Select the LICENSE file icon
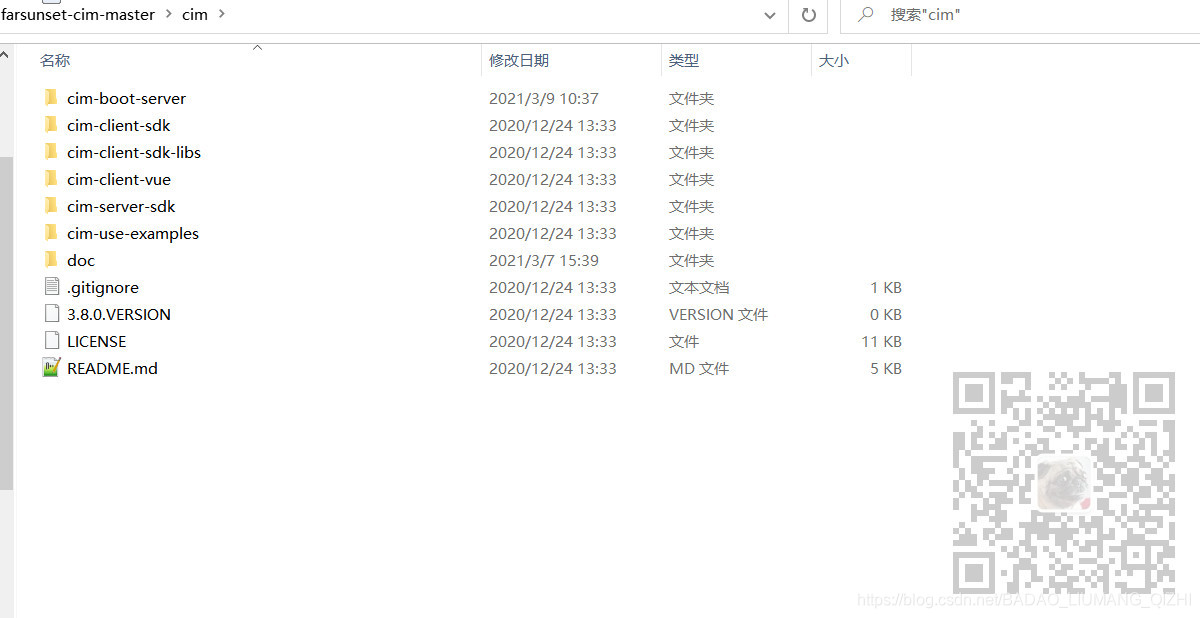Screen dimensions: 1200x618 [51, 341]
